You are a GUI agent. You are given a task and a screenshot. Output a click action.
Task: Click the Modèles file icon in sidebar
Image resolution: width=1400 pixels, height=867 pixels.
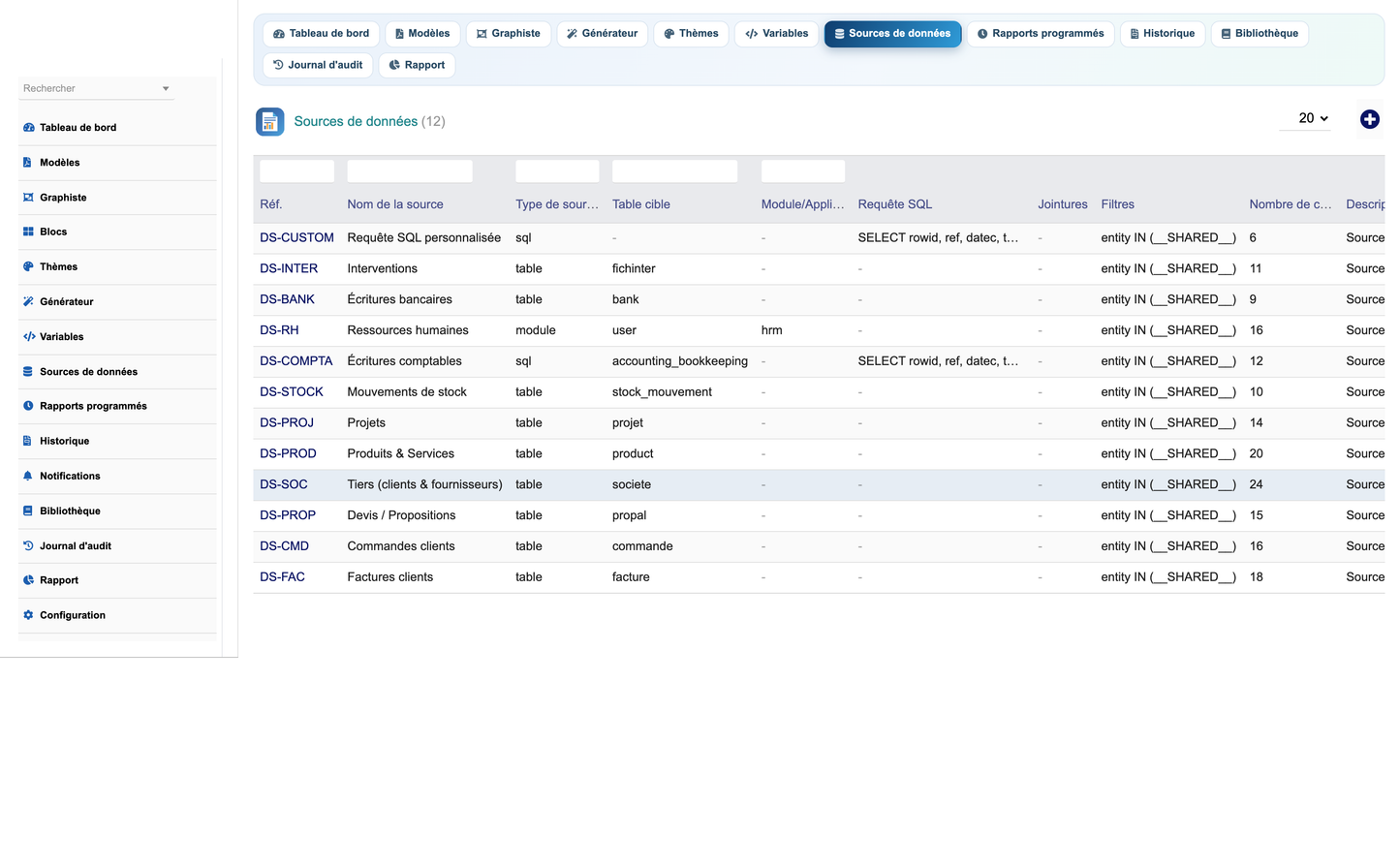pos(27,163)
